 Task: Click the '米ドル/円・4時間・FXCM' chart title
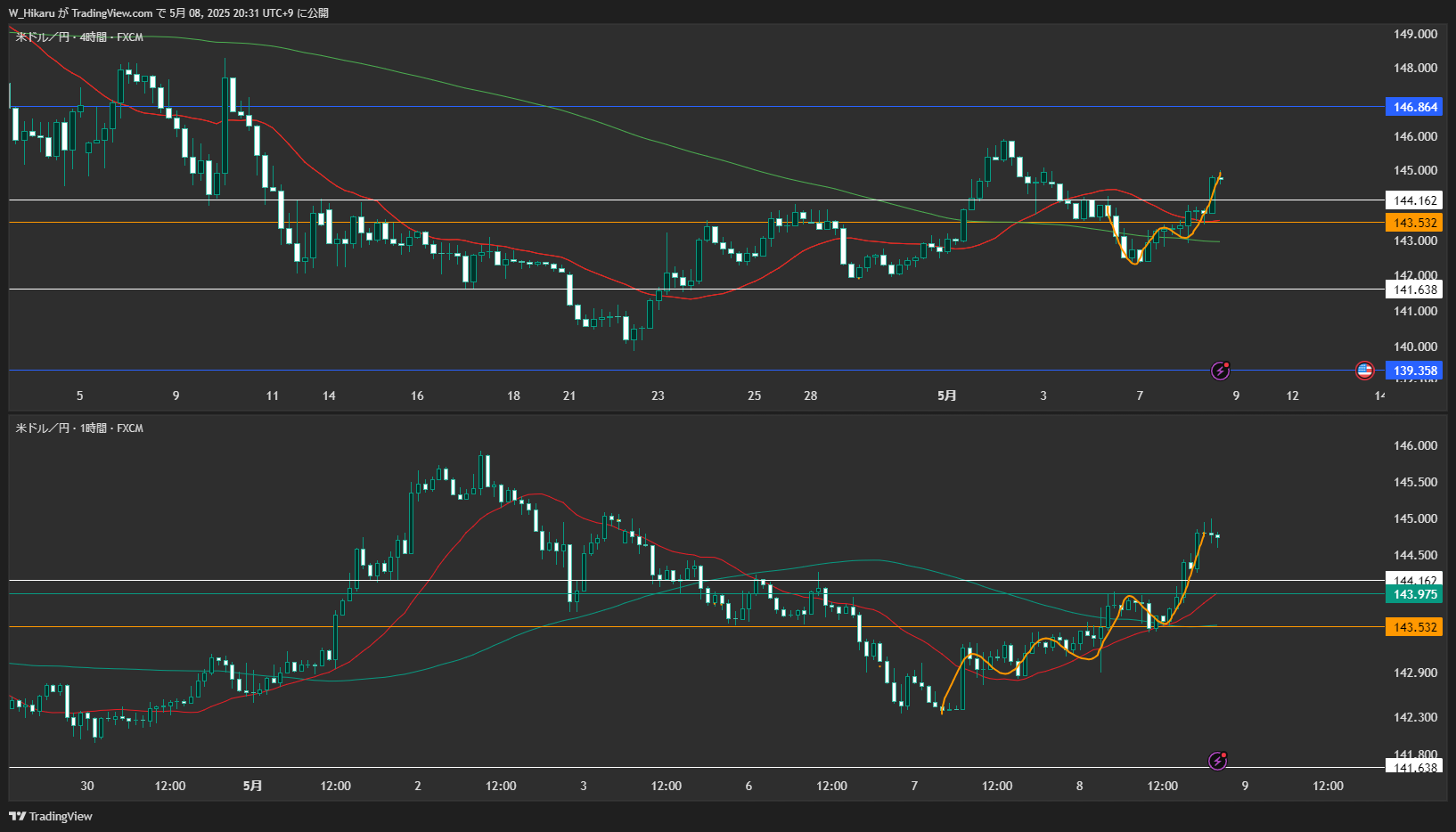coord(79,37)
